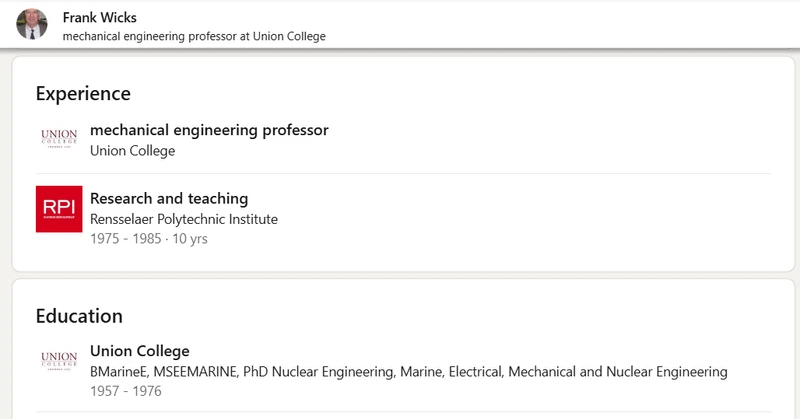The height and width of the screenshot is (419, 800).
Task: Click the Frank Wicks name in header
Action: tap(99, 18)
